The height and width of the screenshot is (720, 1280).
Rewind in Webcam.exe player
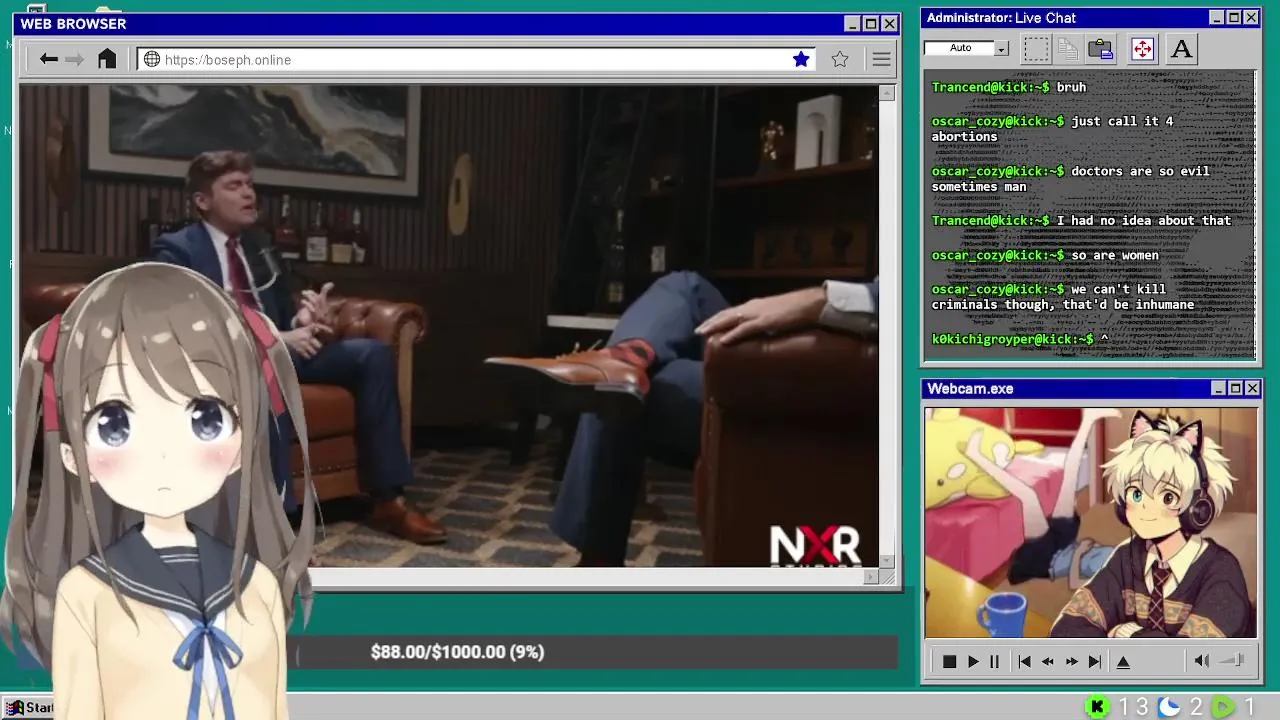point(1047,661)
